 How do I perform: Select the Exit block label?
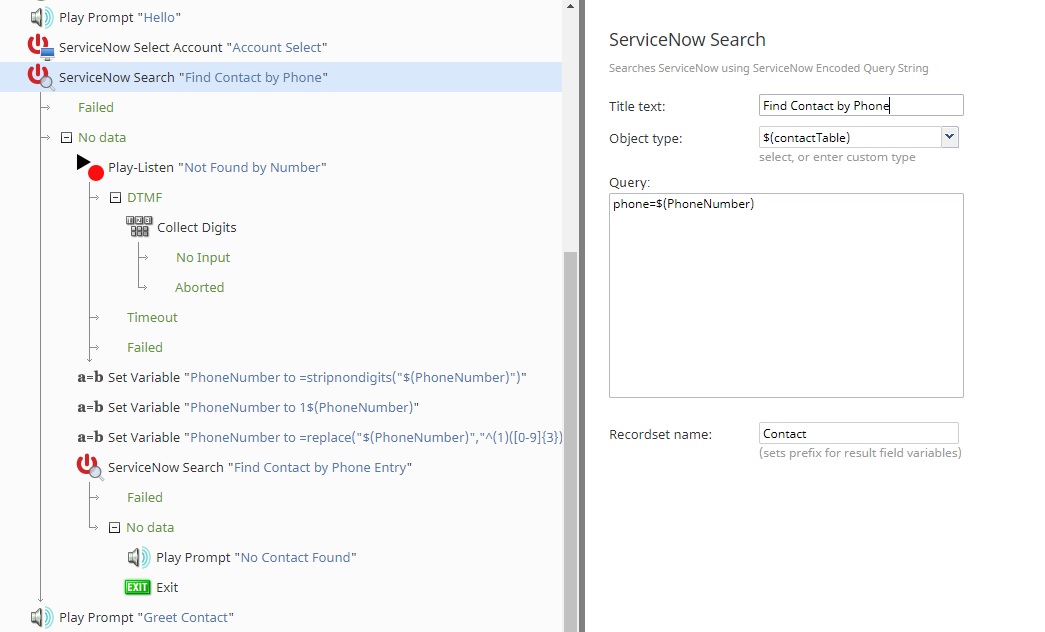167,587
